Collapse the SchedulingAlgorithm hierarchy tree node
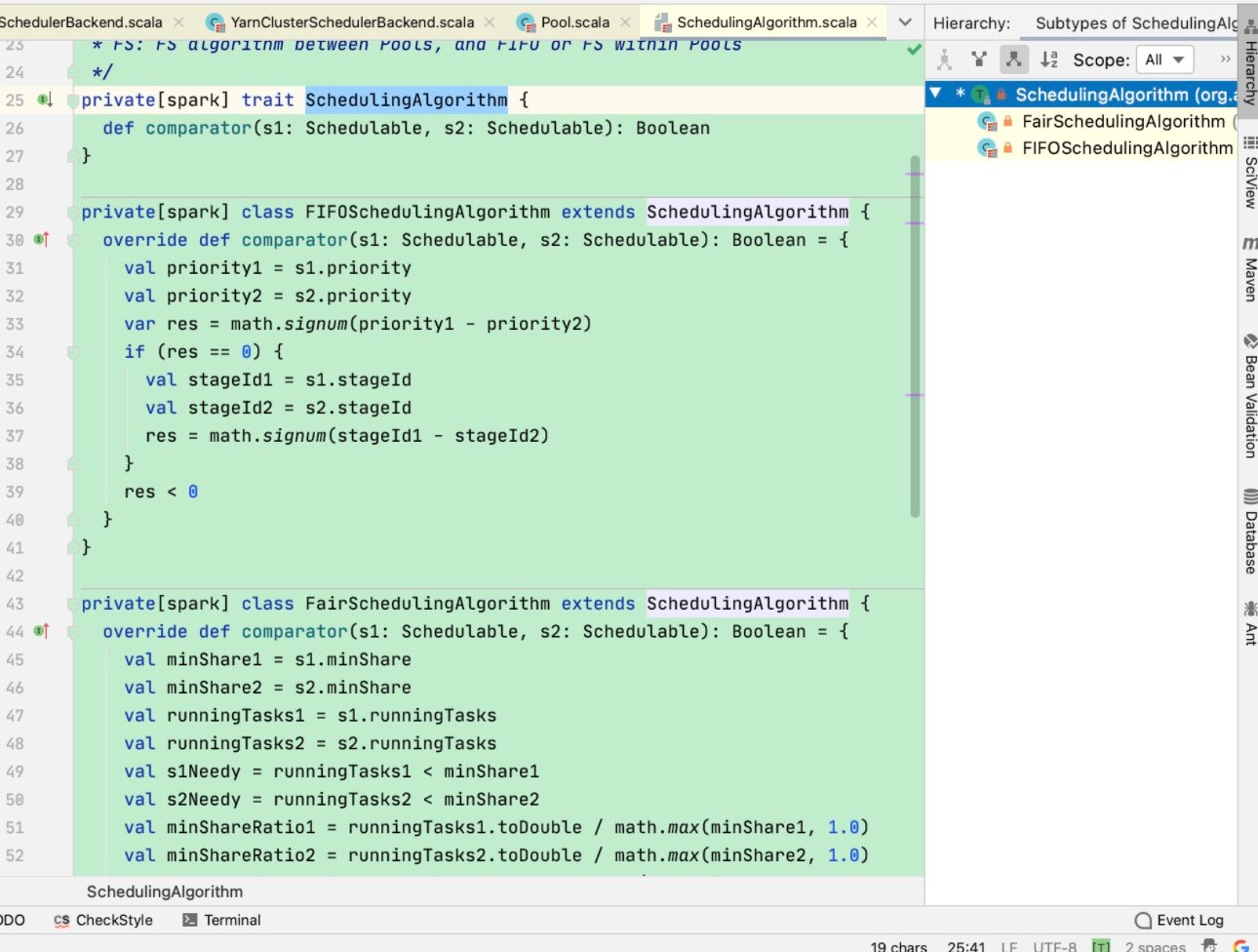Viewport: 1258px width, 952px height. pyautogui.click(x=936, y=94)
